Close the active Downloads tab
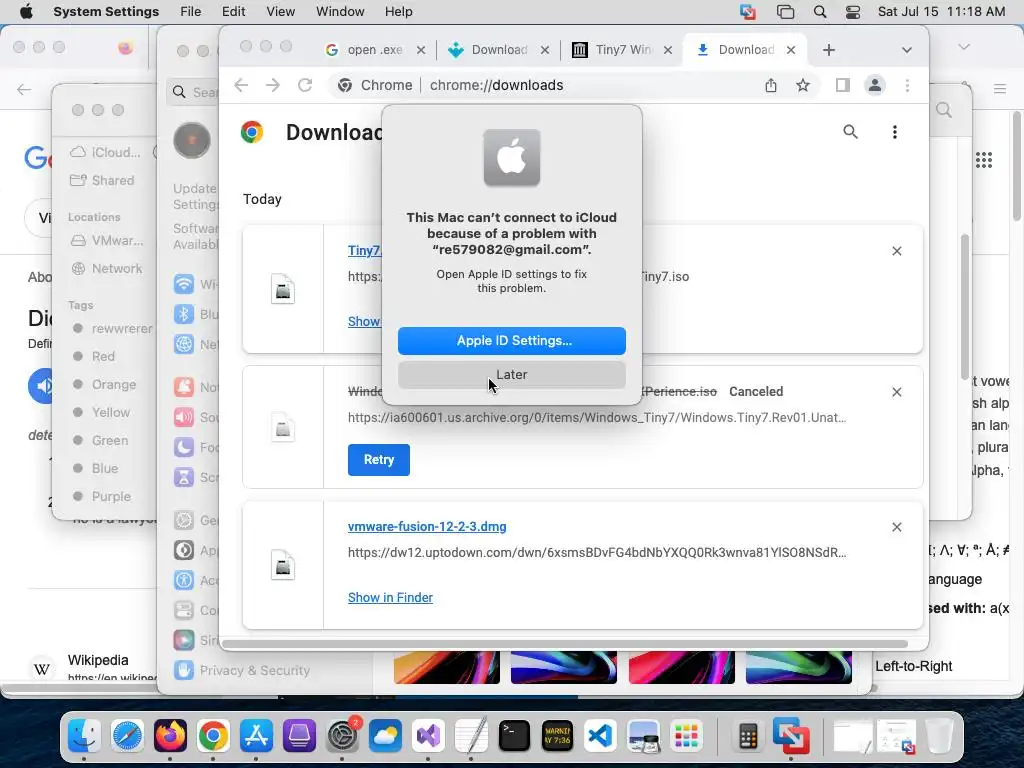Viewport: 1024px width, 768px height. [x=791, y=50]
